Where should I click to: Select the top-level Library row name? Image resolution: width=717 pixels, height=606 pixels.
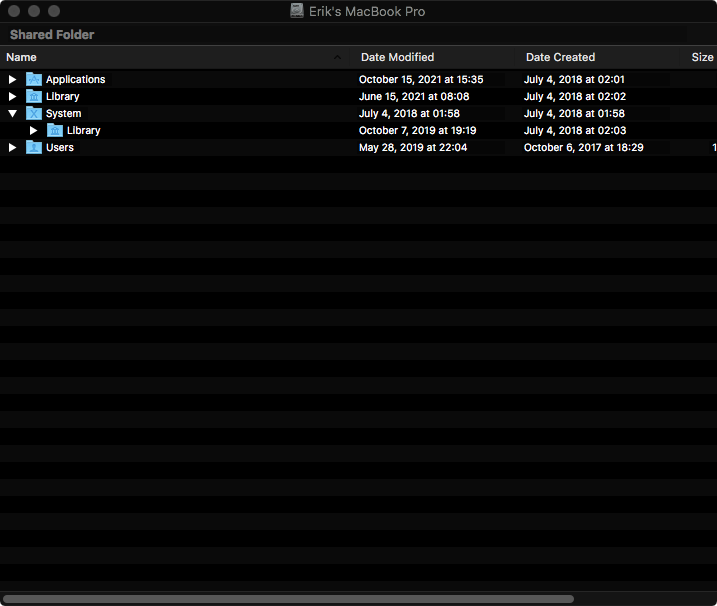tap(63, 97)
